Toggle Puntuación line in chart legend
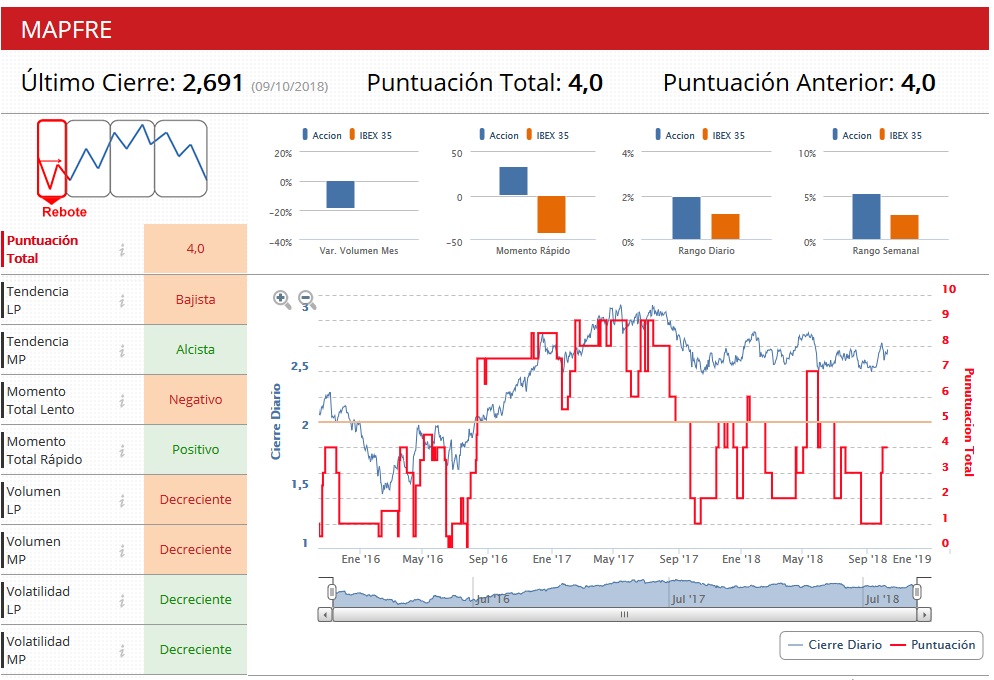994x680 pixels. click(933, 645)
